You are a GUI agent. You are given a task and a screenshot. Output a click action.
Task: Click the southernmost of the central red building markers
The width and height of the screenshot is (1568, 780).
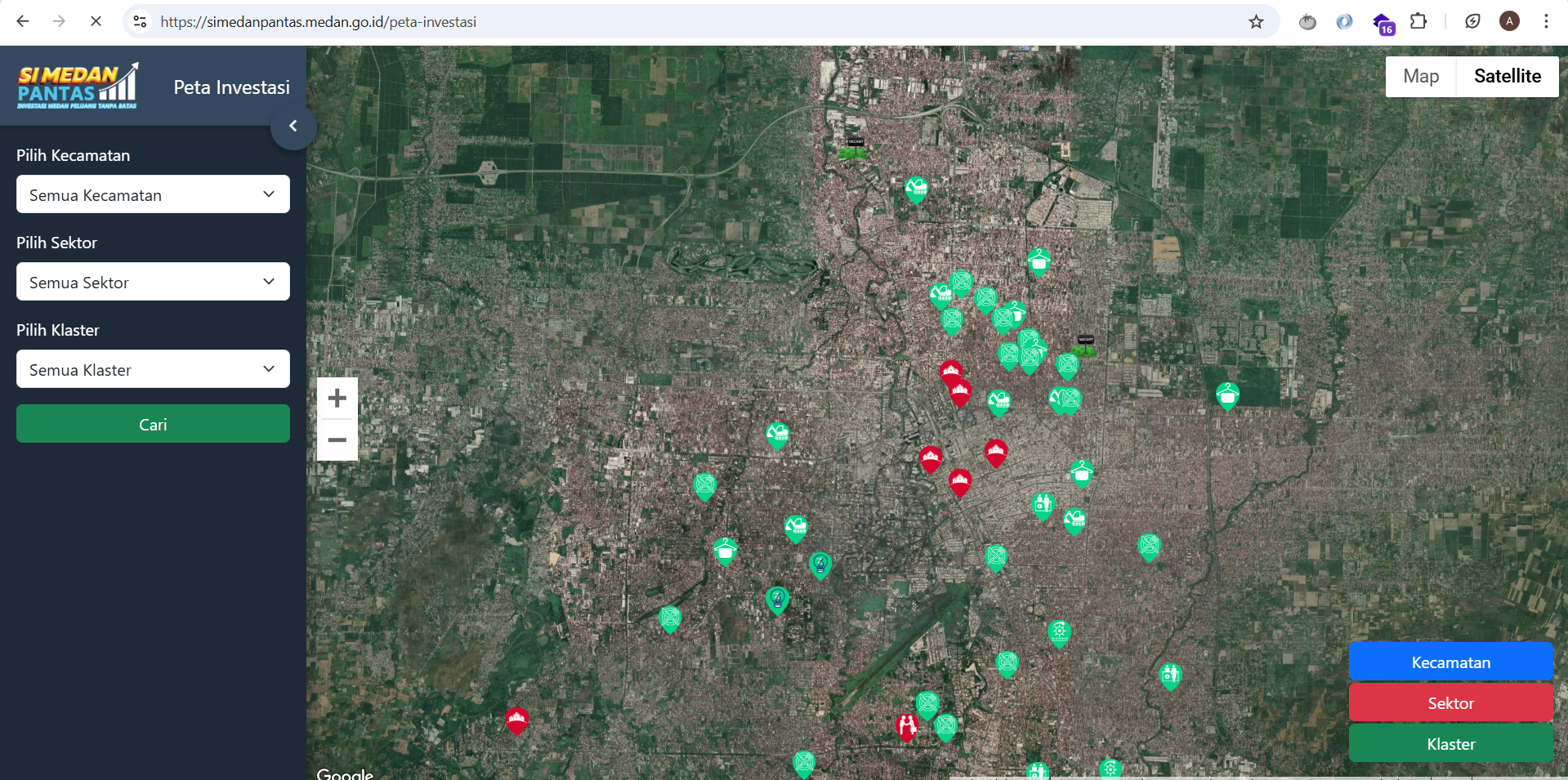coord(959,482)
